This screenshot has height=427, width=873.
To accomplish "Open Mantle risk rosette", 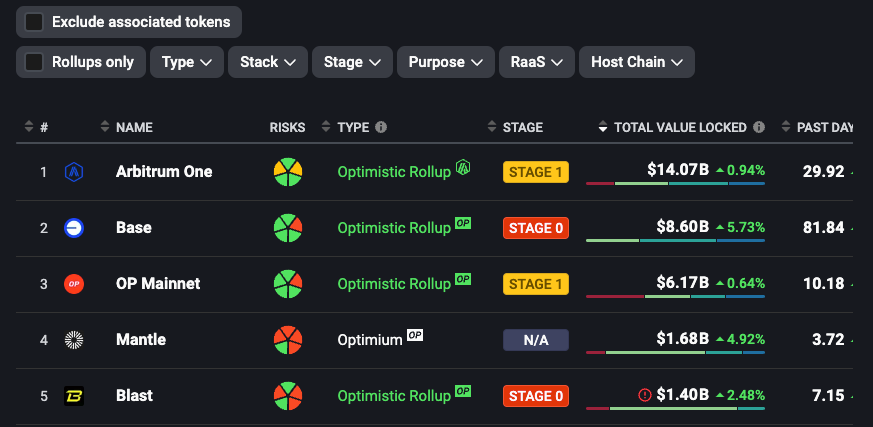I will point(288,340).
